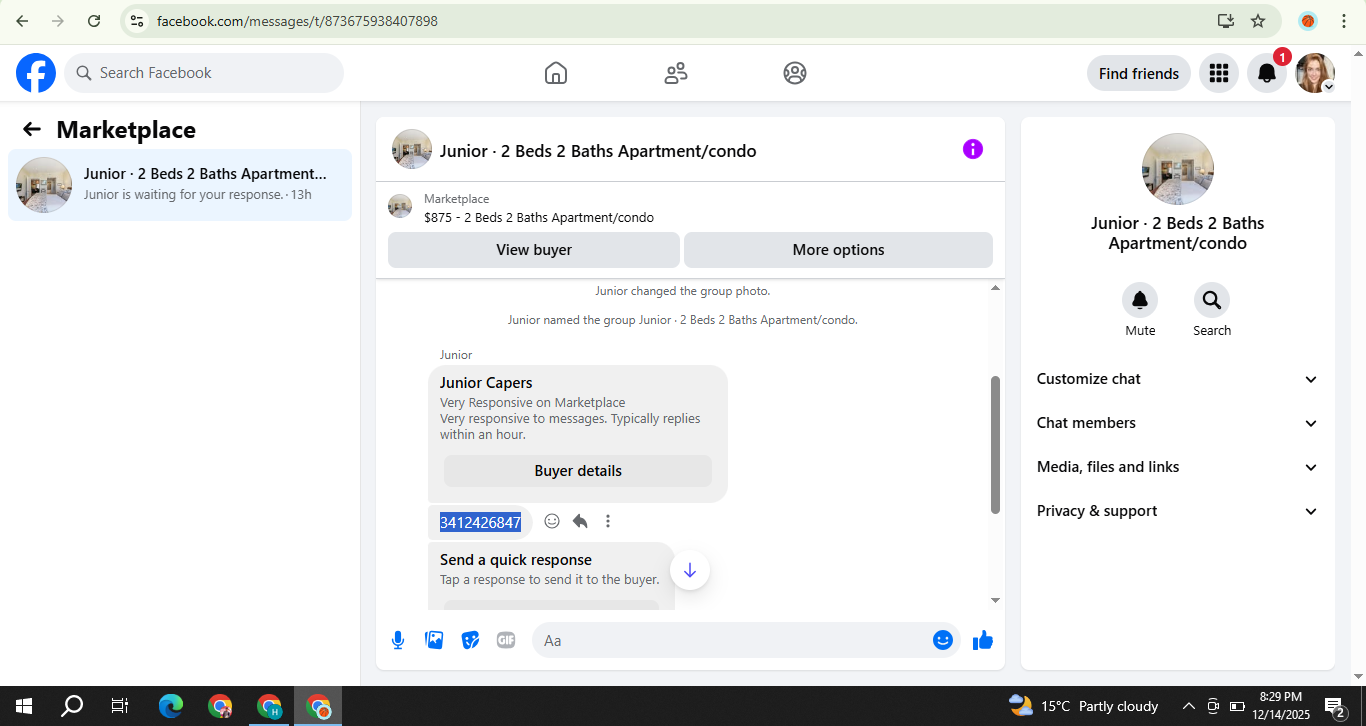Open the notifications bell
This screenshot has height=726, width=1366.
pos(1266,73)
